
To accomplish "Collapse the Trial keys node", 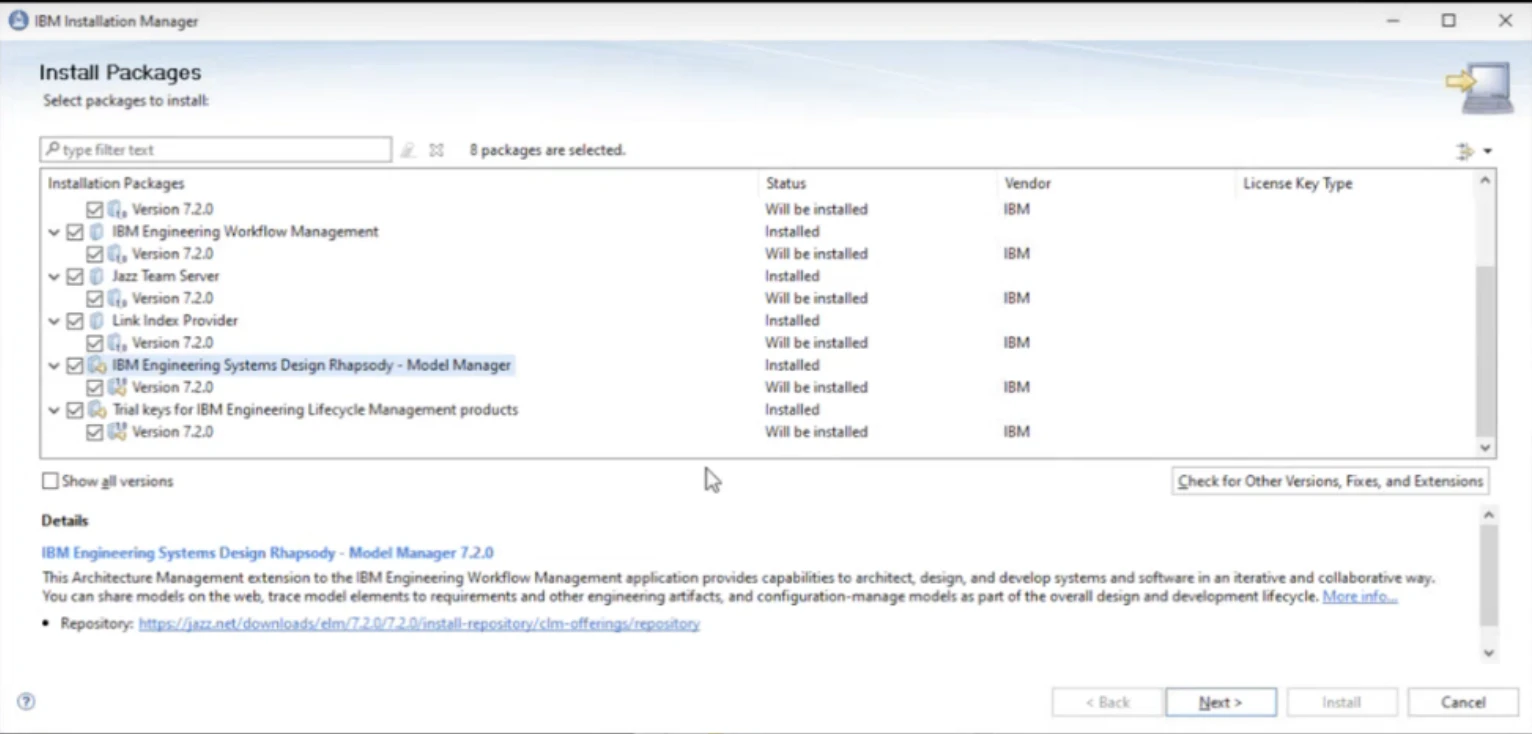I will [54, 410].
